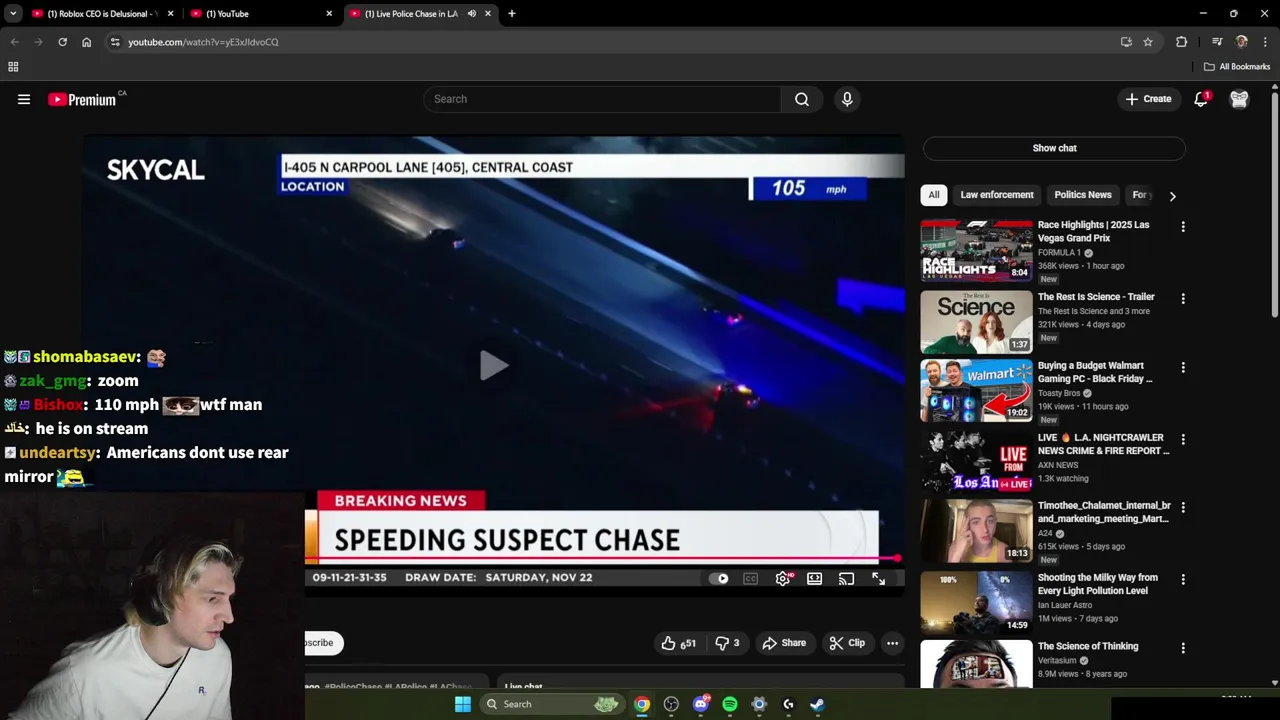Open the Science of Thinking thumbnail
1280x720 pixels.
coord(976,664)
